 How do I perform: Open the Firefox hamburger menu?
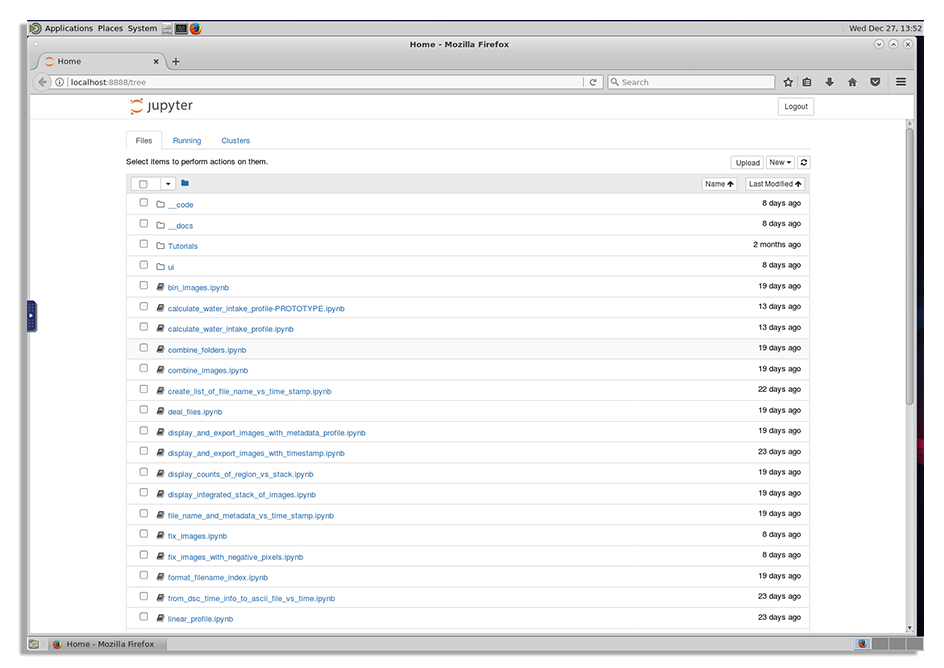pos(901,82)
